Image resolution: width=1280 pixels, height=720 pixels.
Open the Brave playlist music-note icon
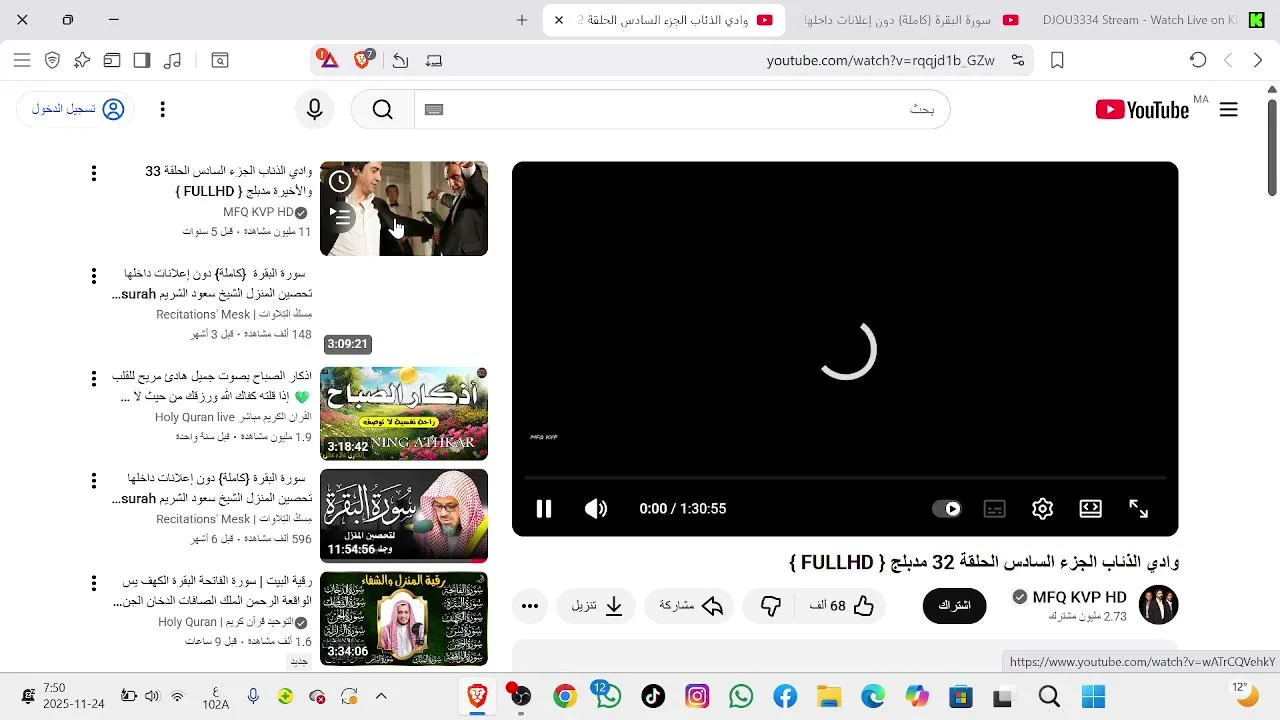pos(172,60)
